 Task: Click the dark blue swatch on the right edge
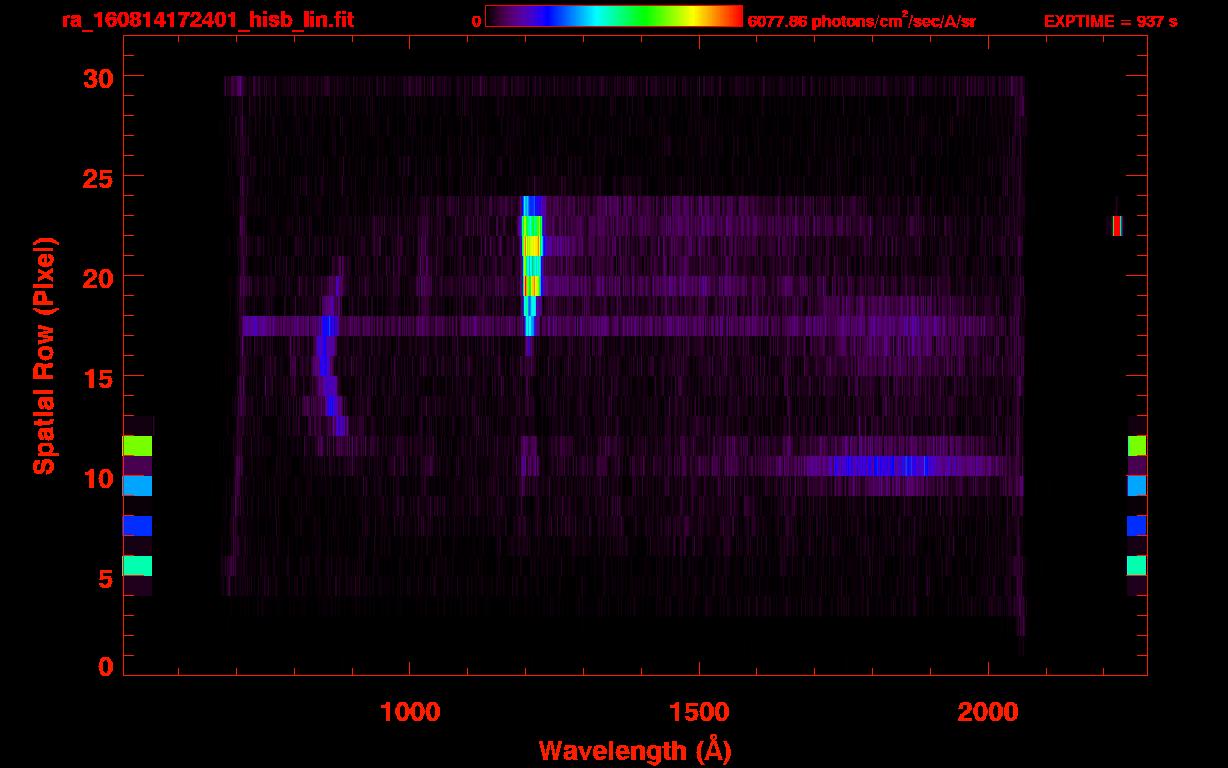pyautogui.click(x=1137, y=525)
